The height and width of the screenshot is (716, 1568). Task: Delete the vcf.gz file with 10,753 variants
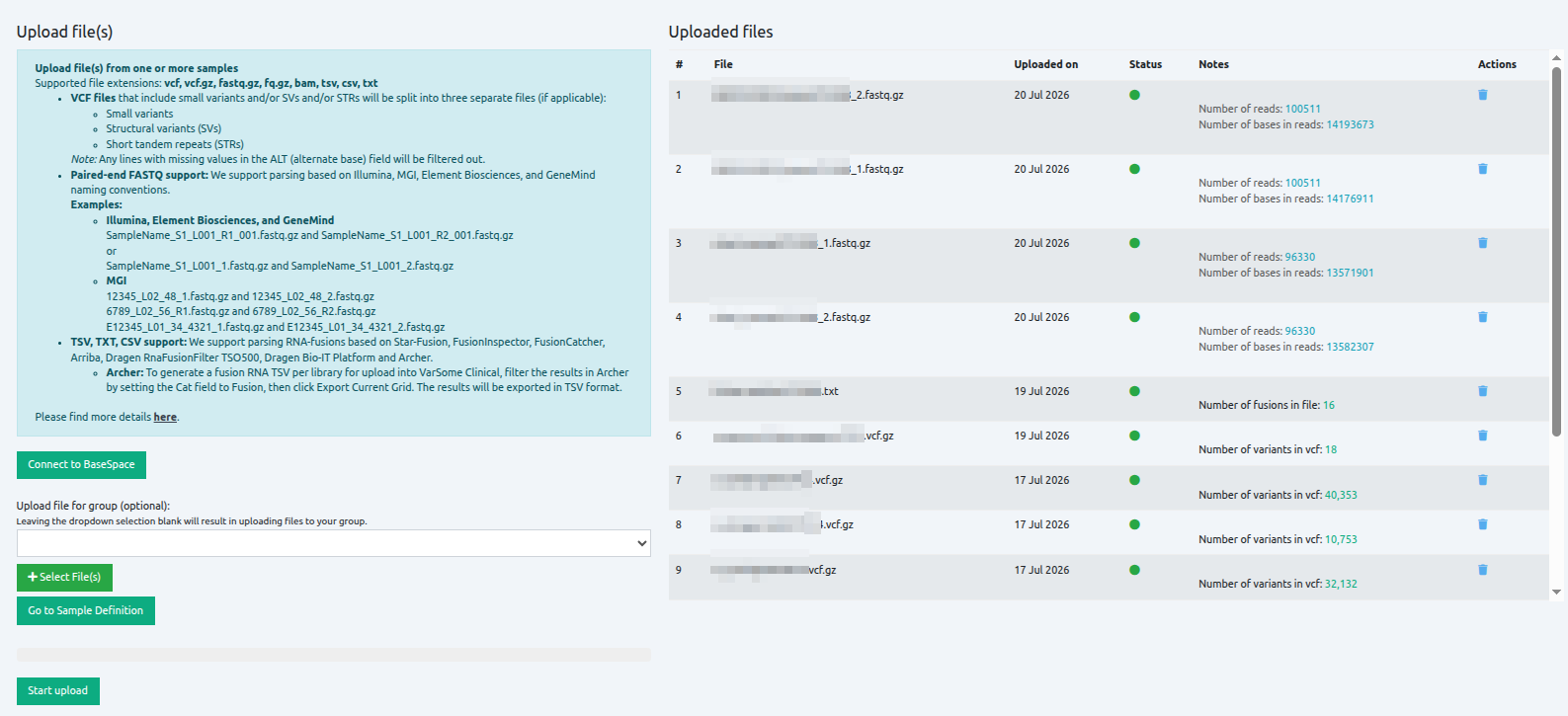point(1482,524)
